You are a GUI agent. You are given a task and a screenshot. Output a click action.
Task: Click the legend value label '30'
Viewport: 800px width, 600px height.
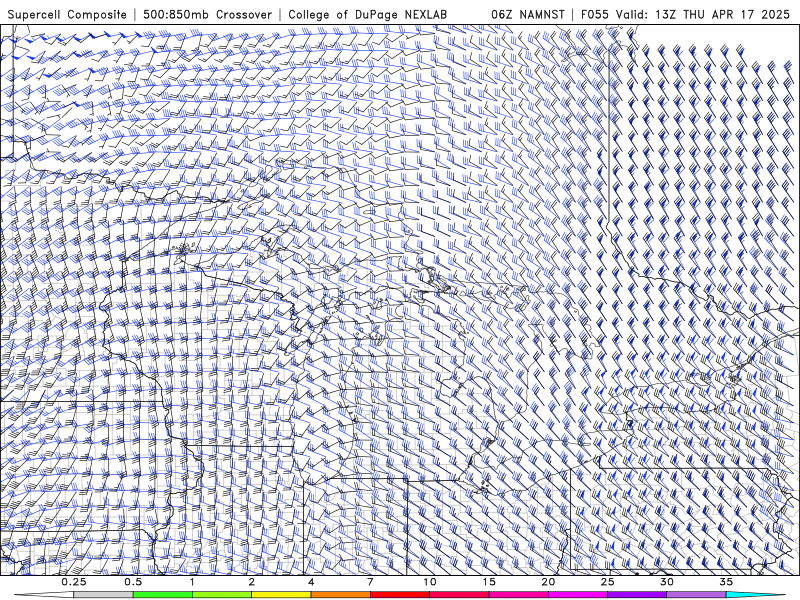pos(667,582)
